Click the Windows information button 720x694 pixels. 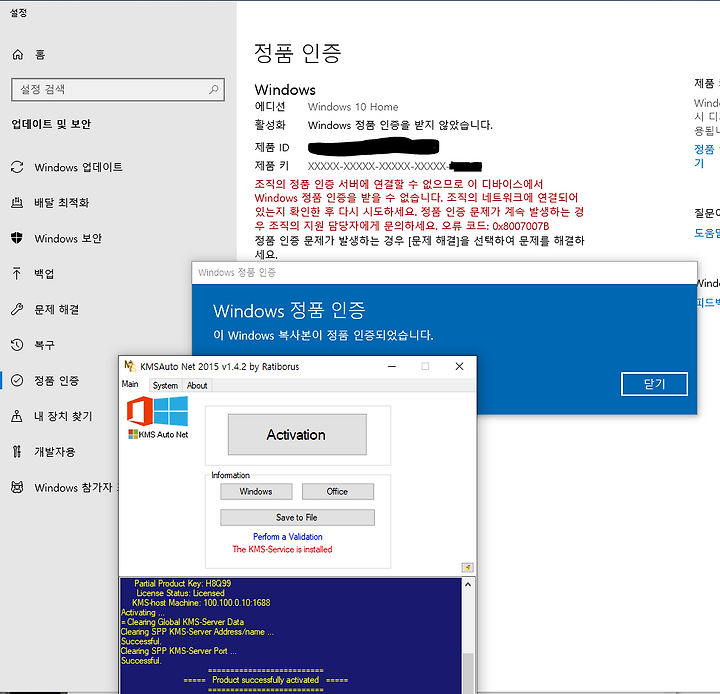tap(256, 491)
